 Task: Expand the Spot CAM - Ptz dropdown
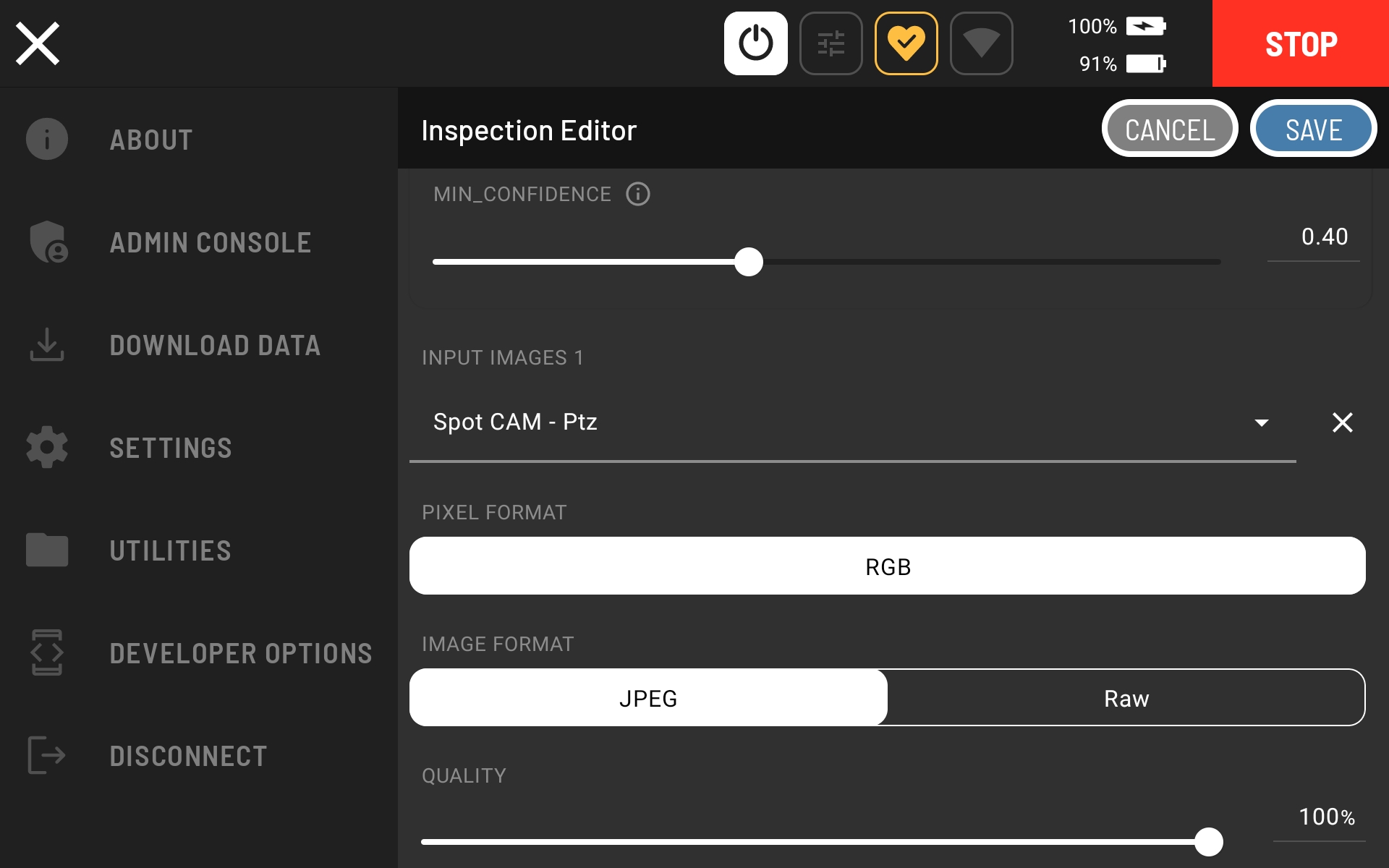click(x=1261, y=422)
